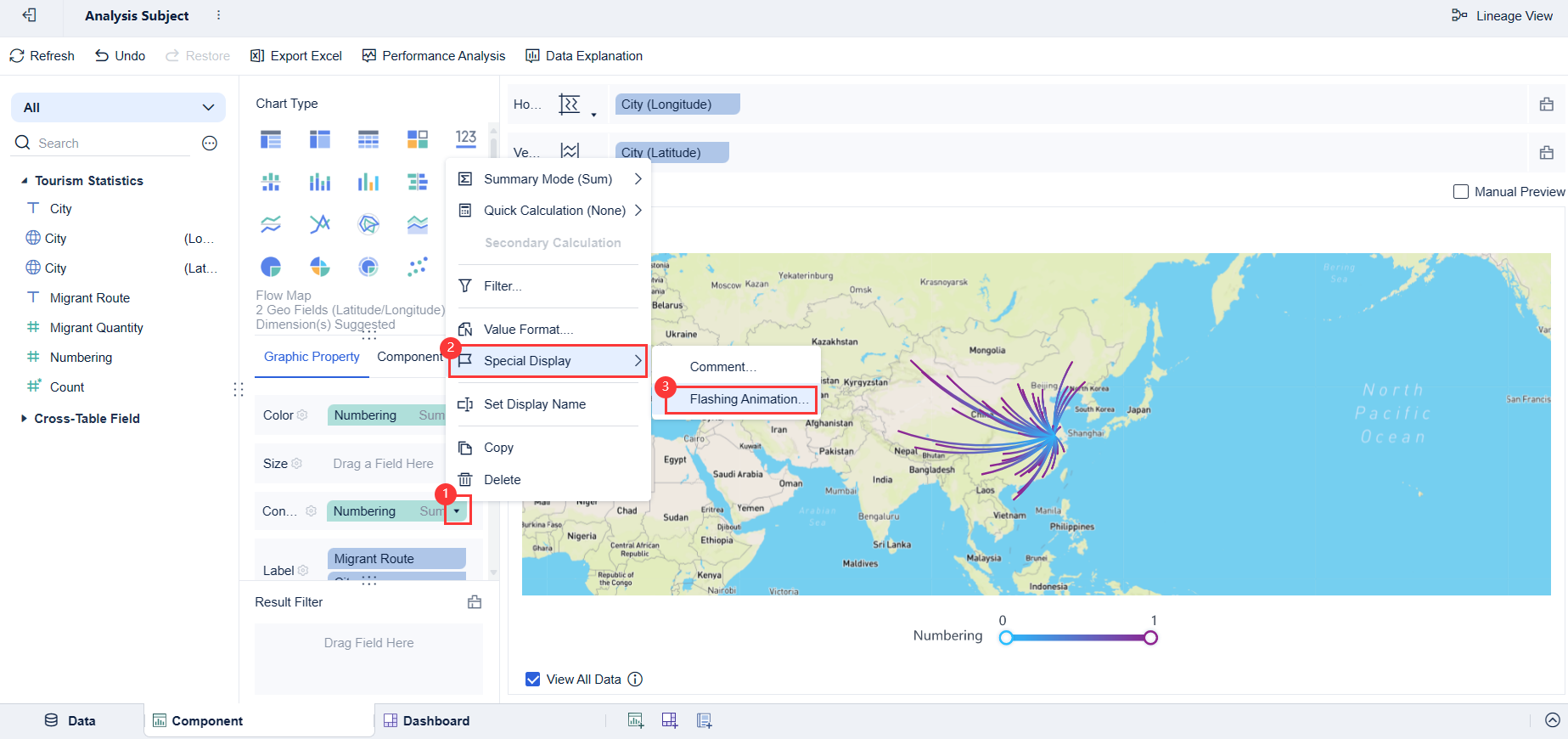Screen dimensions: 1568x739
Task: Choose the cross table chart type
Action: click(320, 139)
